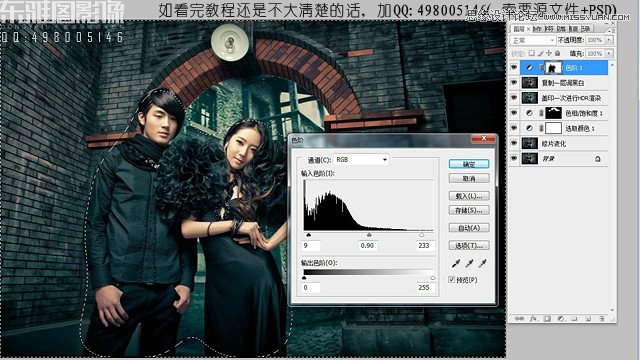The image size is (640, 360).
Task: Click the 存储(S)... save button
Action: pos(469,211)
